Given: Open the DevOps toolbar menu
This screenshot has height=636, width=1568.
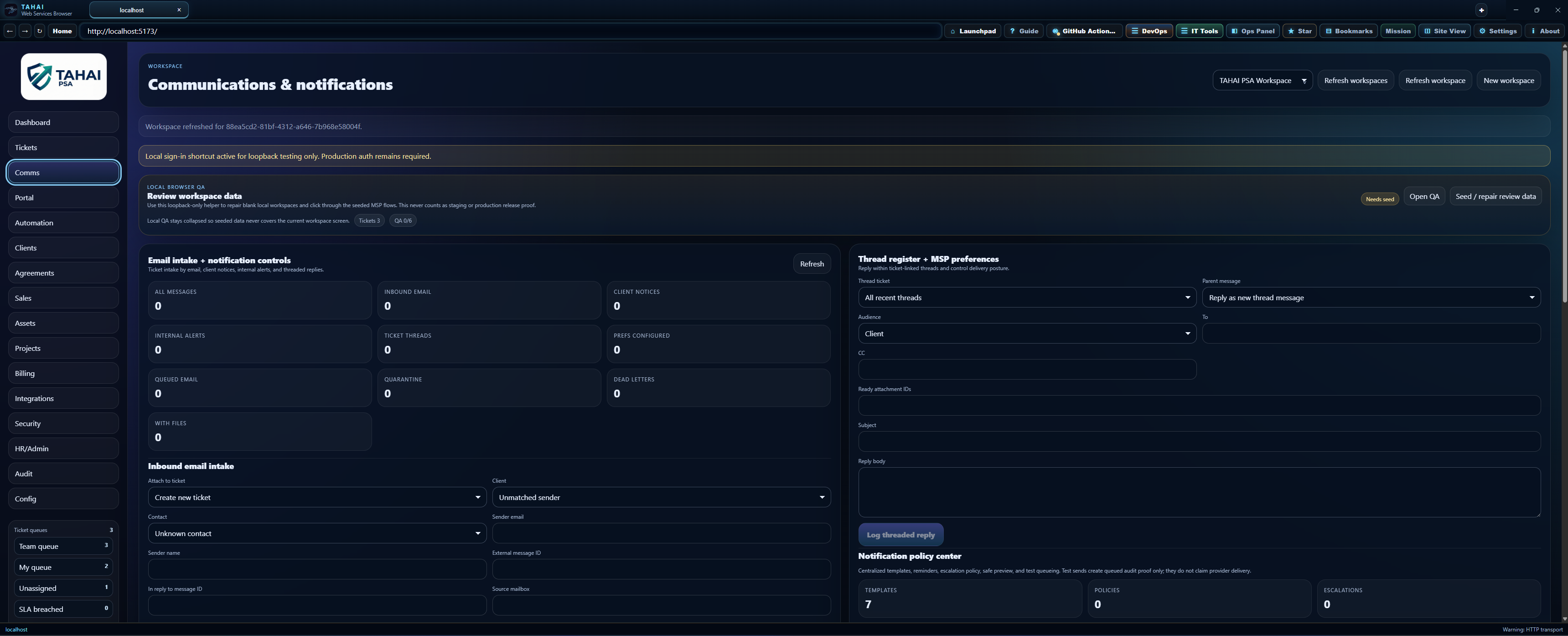Looking at the screenshot, I should coord(1149,31).
